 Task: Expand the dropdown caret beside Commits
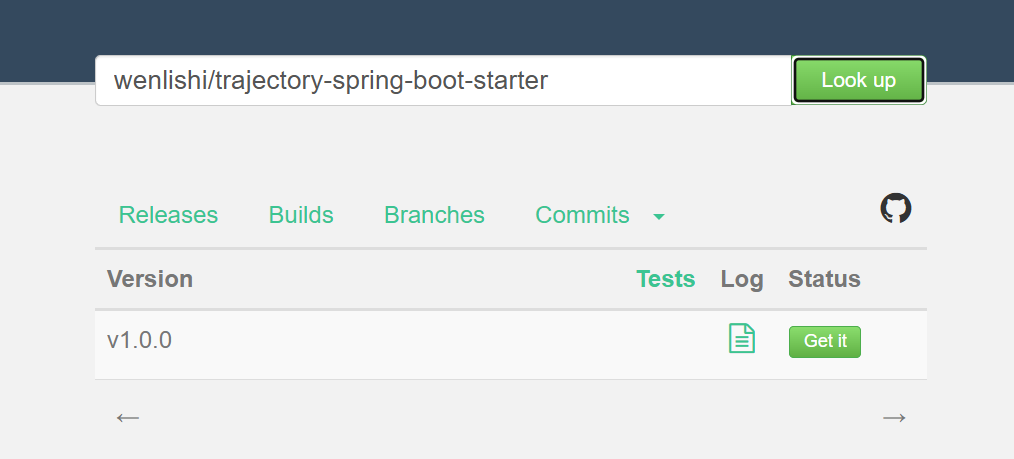(x=658, y=216)
